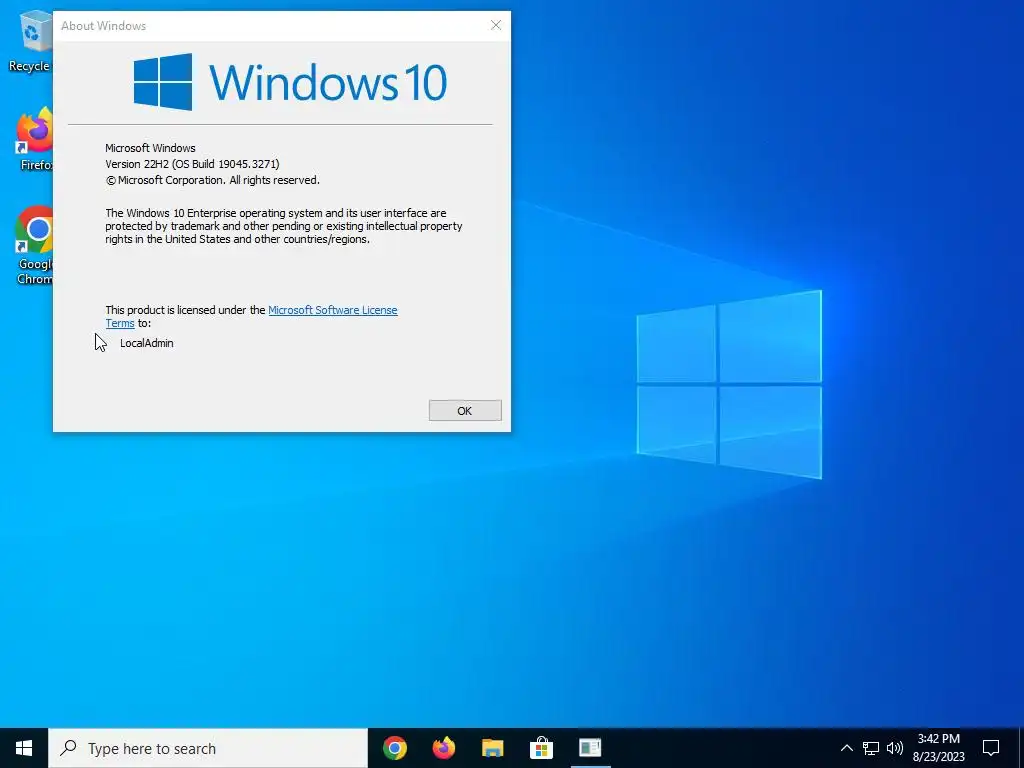
Task: Close the About Windows dialog
Action: coord(496,25)
